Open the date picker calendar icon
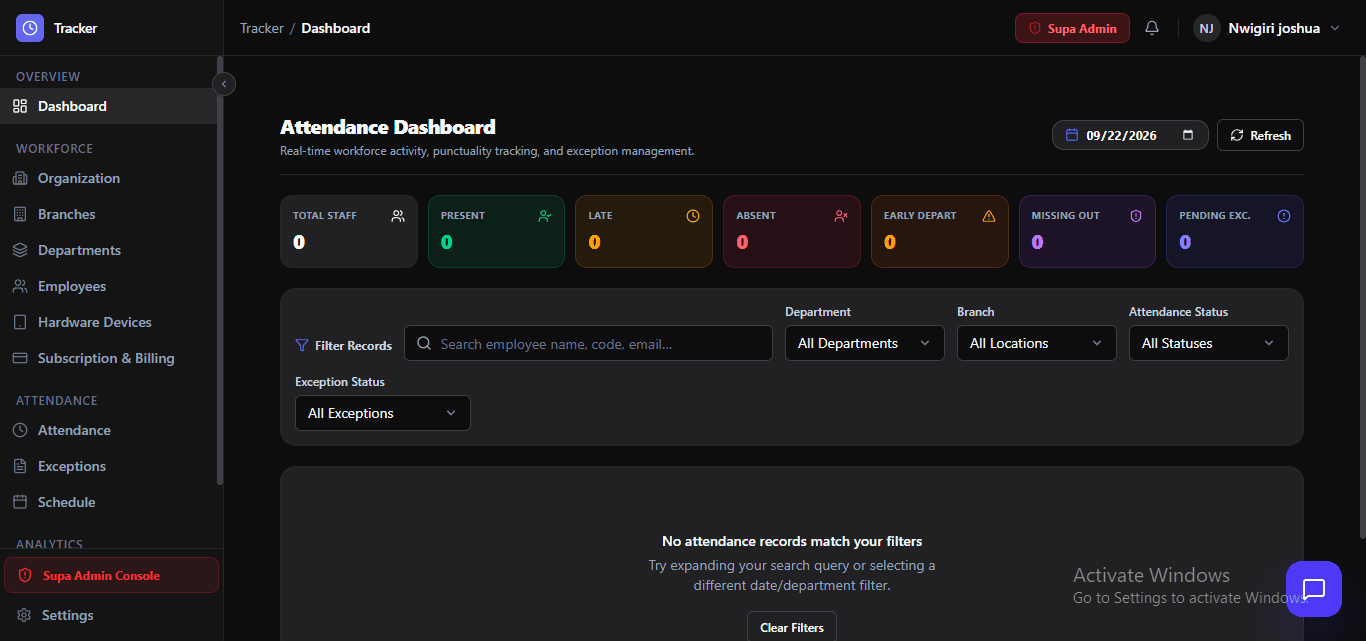This screenshot has width=1366, height=641. (x=1188, y=135)
